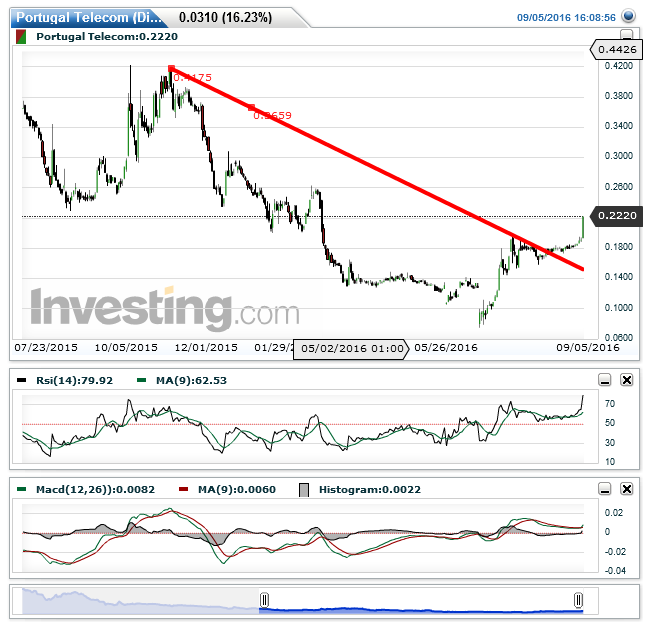650x627 pixels.
Task: Close the MACD indicator panel
Action: (x=627, y=489)
